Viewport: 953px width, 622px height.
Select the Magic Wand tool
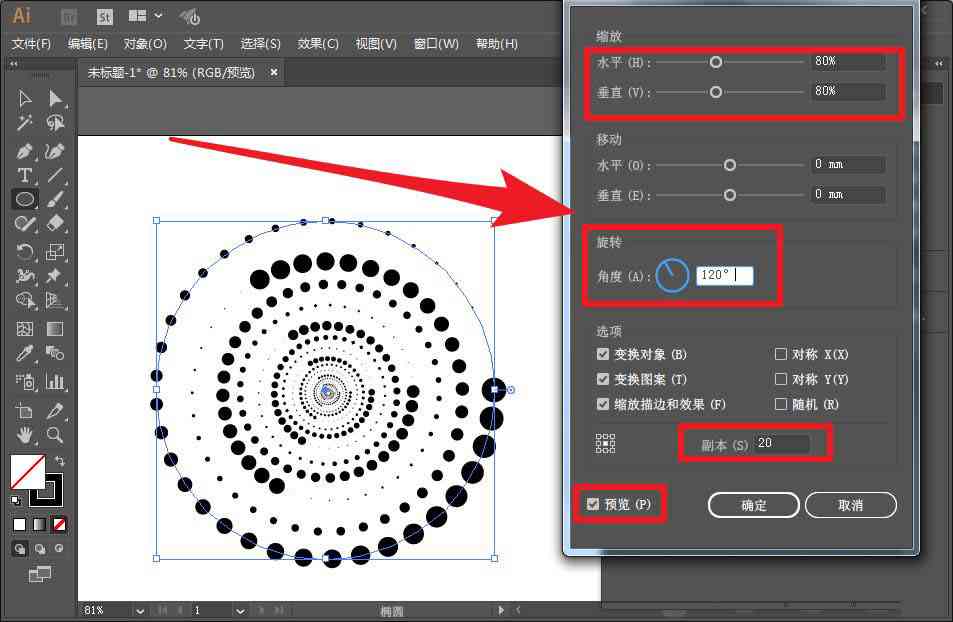click(25, 123)
